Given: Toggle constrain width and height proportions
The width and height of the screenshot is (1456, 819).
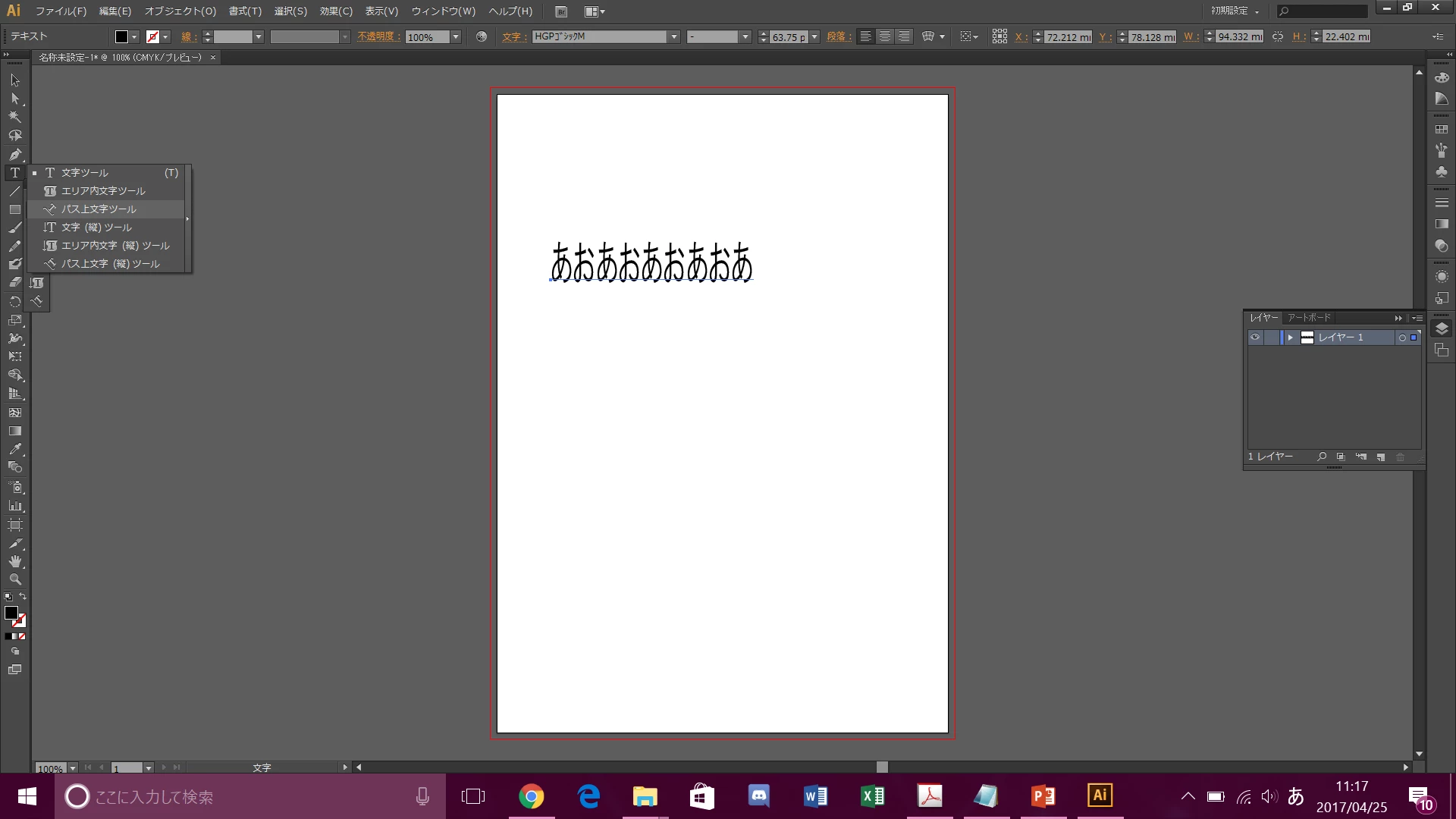Looking at the screenshot, I should [1278, 36].
